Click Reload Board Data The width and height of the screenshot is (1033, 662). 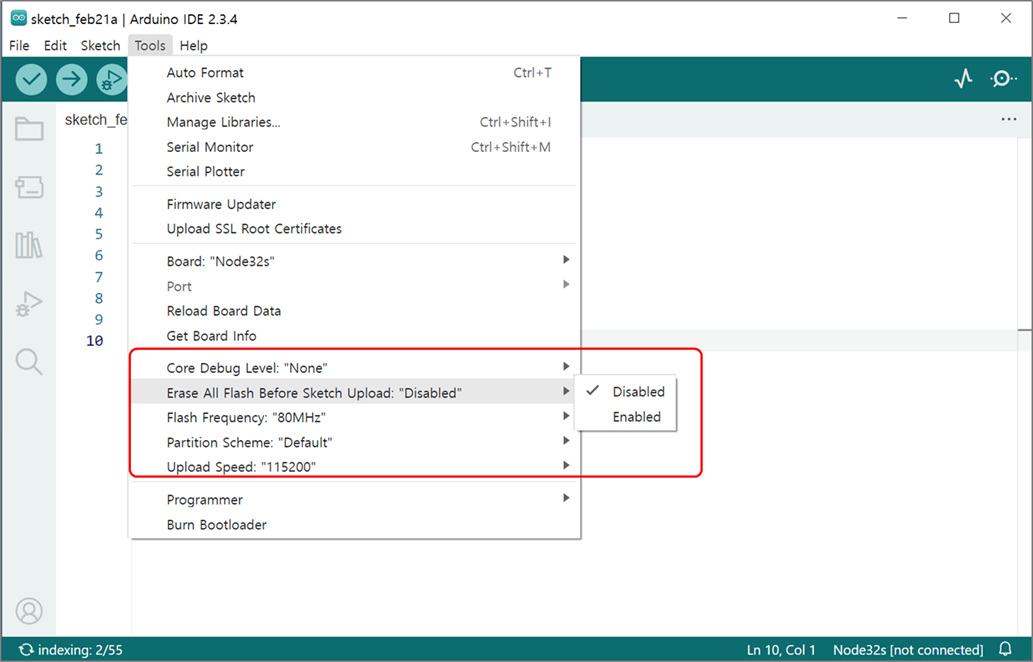(356, 310)
